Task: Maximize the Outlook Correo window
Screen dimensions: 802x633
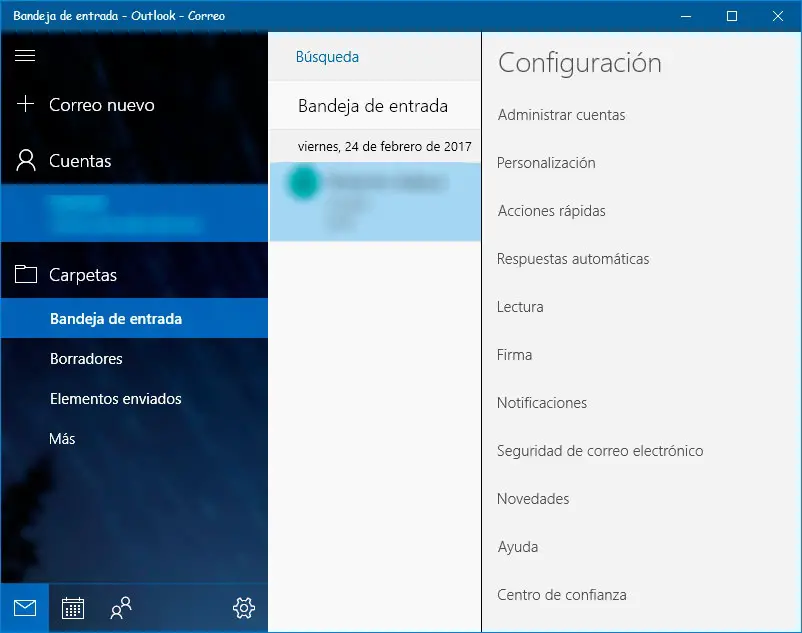Action: (x=732, y=16)
